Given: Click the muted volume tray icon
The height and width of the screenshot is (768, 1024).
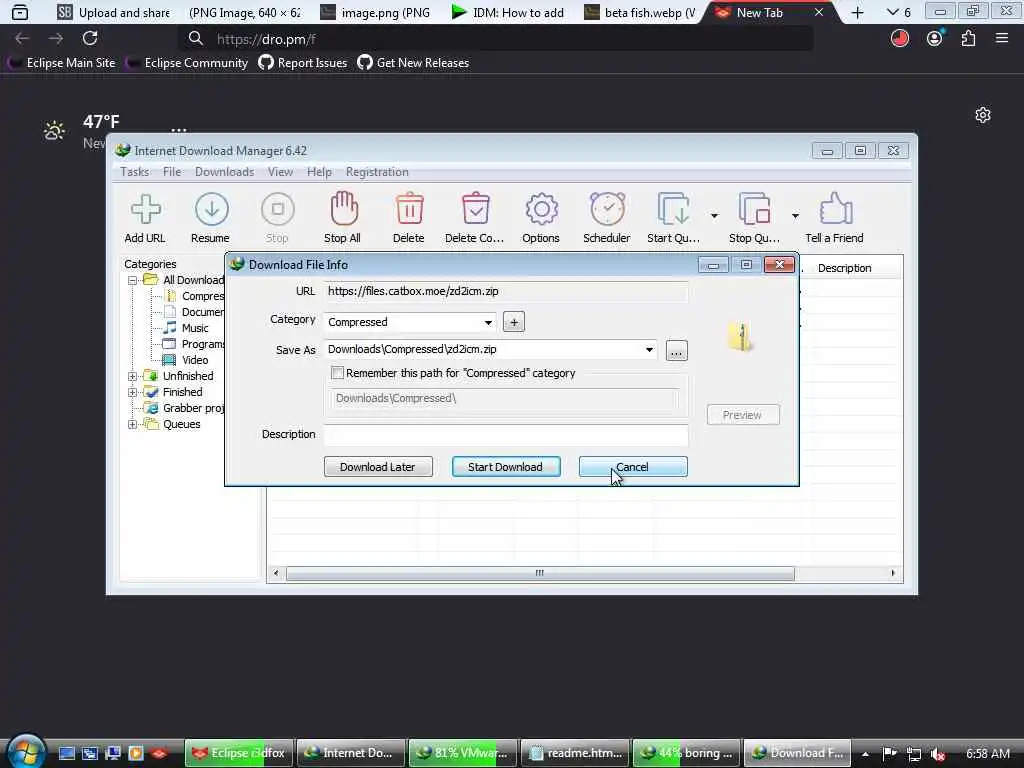Looking at the screenshot, I should pos(938,754).
